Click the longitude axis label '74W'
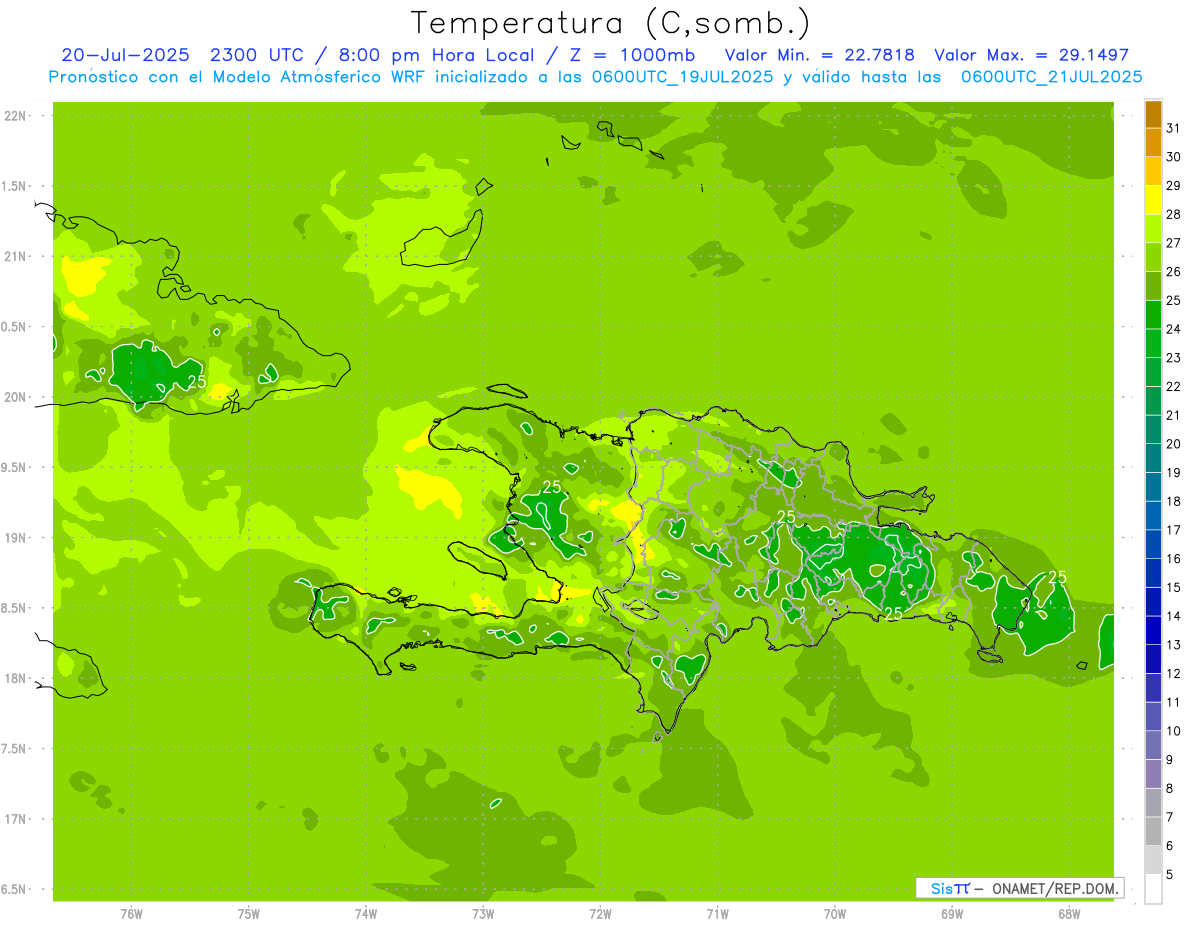1200x927 pixels. 366,914
